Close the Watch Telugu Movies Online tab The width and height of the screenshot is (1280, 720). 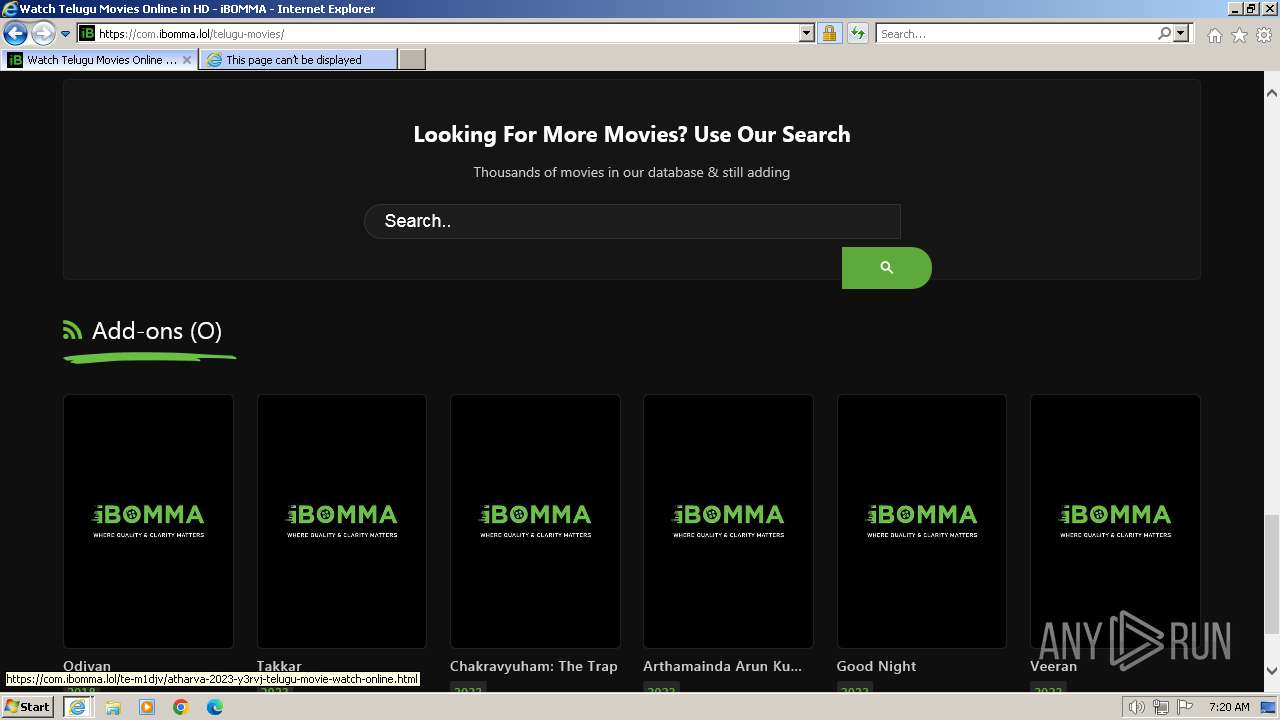coord(187,60)
